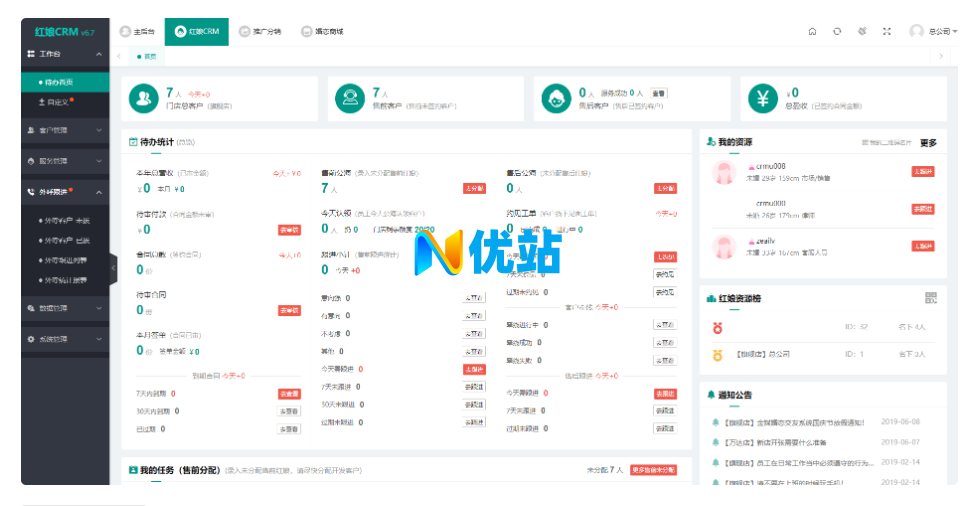Click 更多 in 我的资源 panel
Image resolution: width=976 pixels, height=506 pixels.
coord(928,143)
